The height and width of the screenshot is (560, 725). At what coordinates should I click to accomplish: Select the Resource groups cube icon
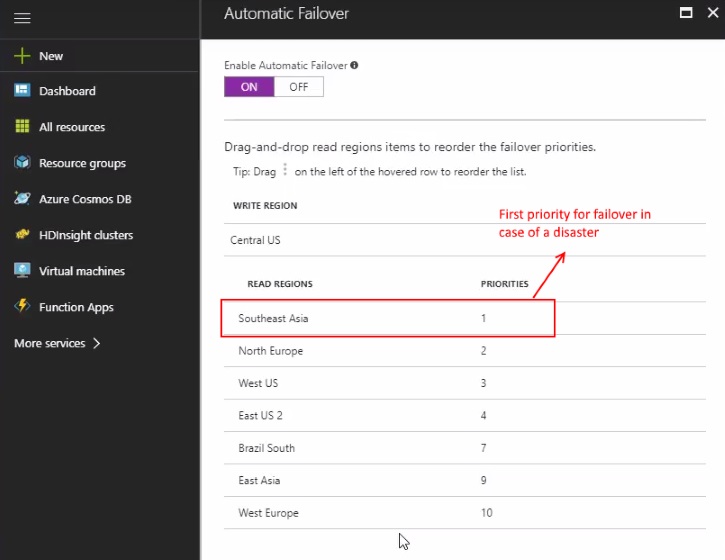(x=22, y=163)
